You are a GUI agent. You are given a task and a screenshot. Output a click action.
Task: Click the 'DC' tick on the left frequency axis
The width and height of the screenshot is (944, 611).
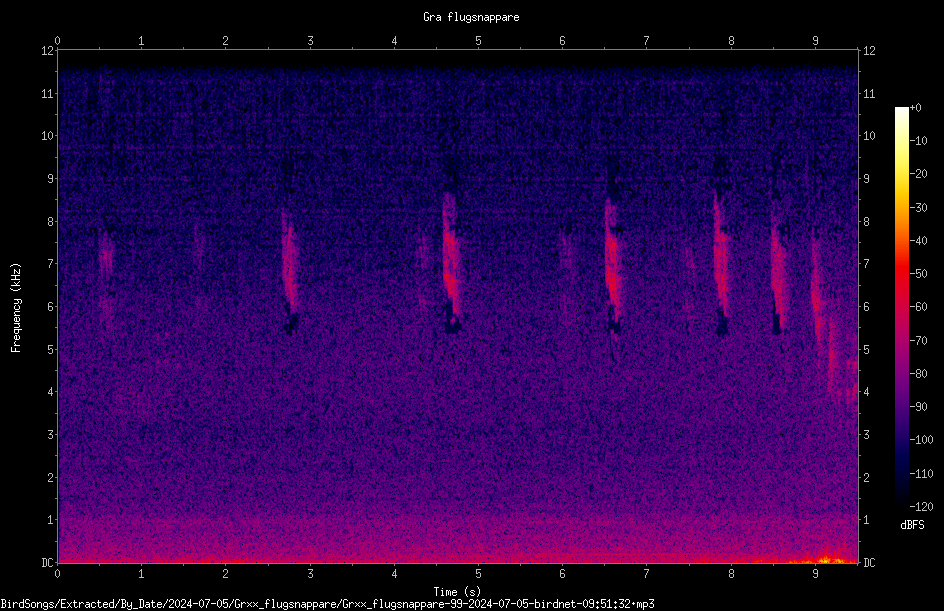click(x=47, y=562)
